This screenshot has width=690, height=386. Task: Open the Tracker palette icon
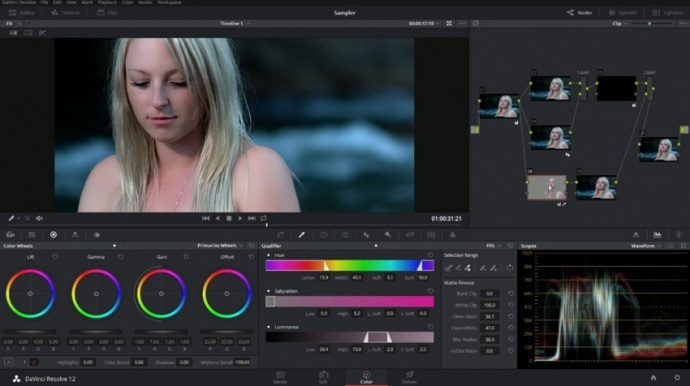pyautogui.click(x=345, y=235)
